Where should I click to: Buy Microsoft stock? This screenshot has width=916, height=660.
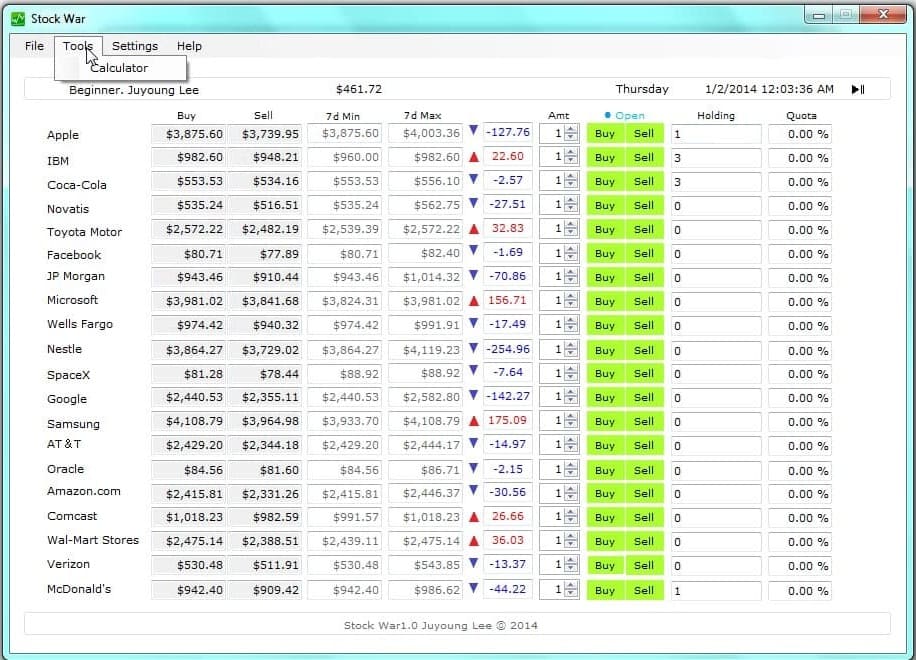(x=605, y=302)
